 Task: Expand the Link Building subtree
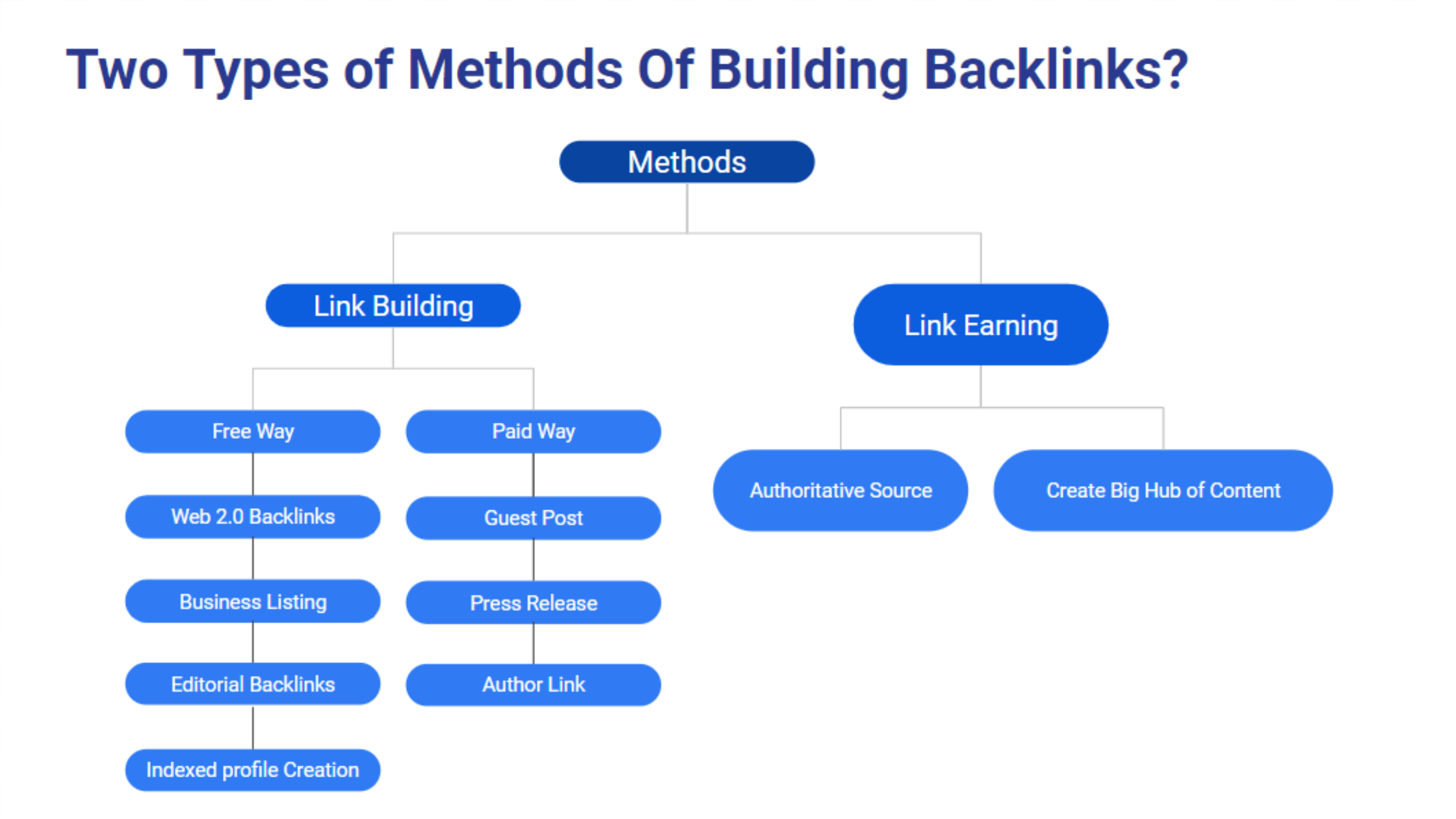point(393,305)
